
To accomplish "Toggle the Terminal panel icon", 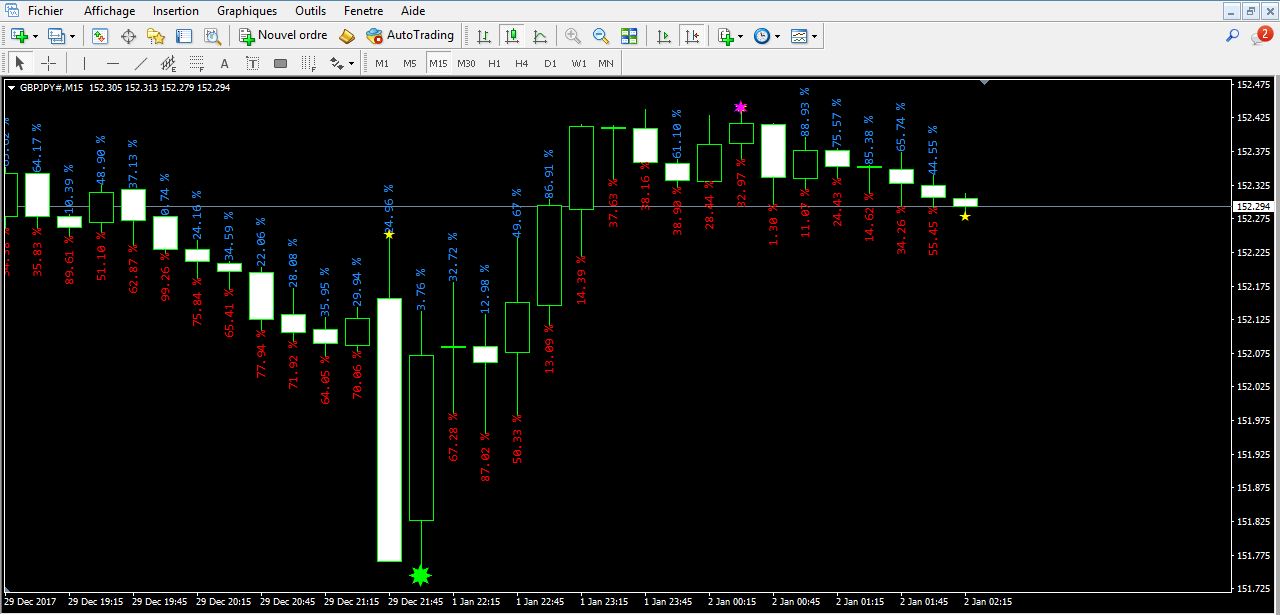I will click(184, 36).
